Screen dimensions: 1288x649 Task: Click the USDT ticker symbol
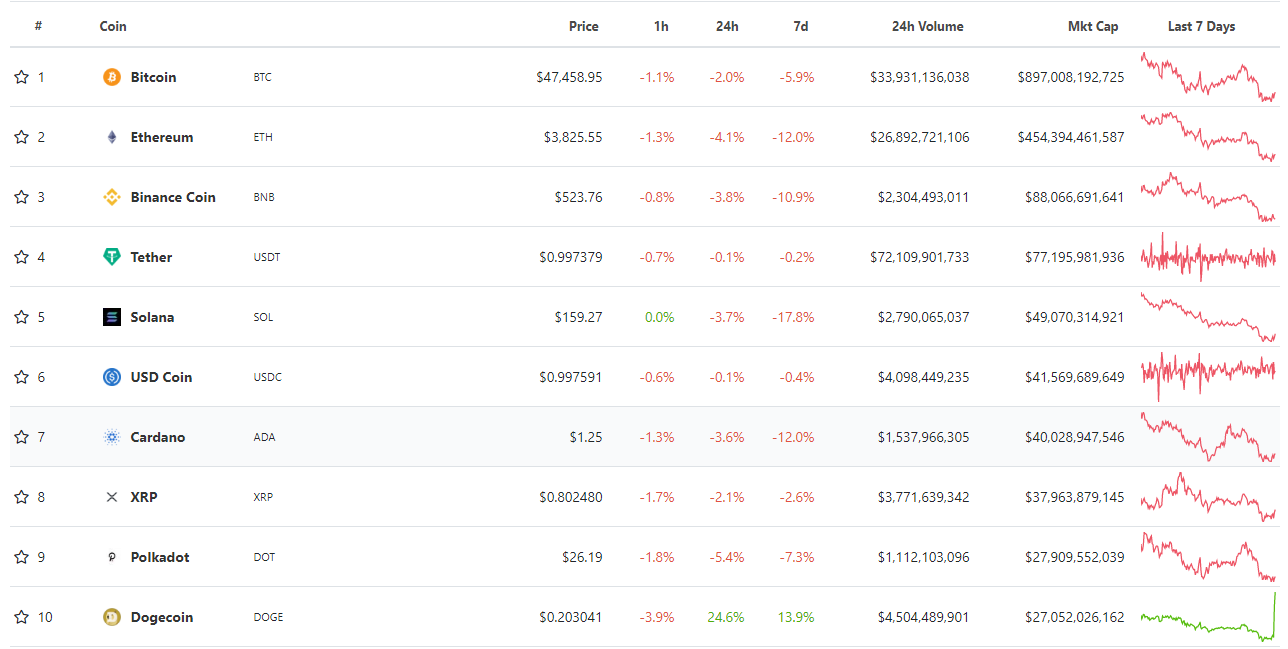(267, 257)
